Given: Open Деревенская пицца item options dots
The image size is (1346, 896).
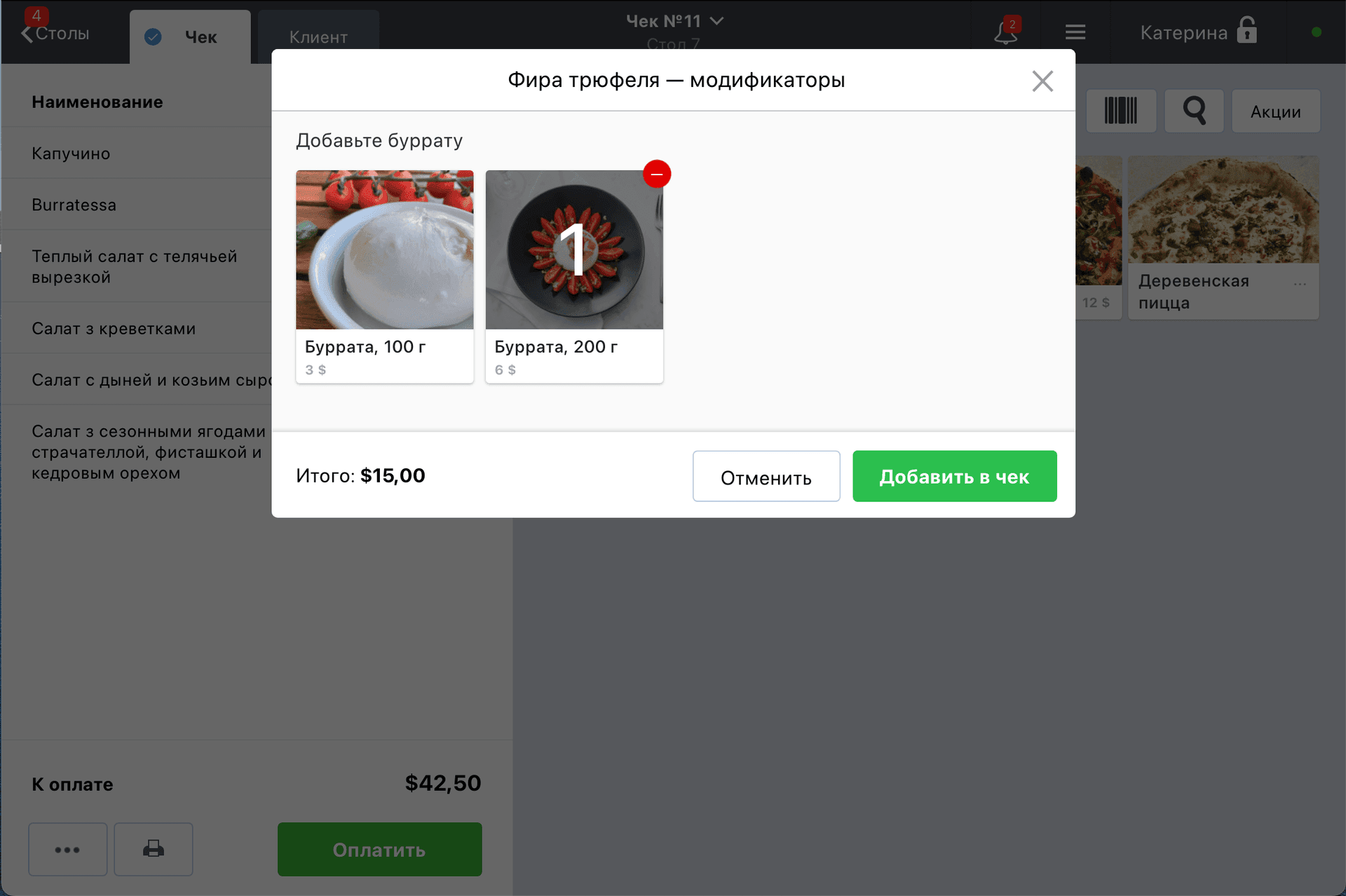Looking at the screenshot, I should click(1300, 284).
